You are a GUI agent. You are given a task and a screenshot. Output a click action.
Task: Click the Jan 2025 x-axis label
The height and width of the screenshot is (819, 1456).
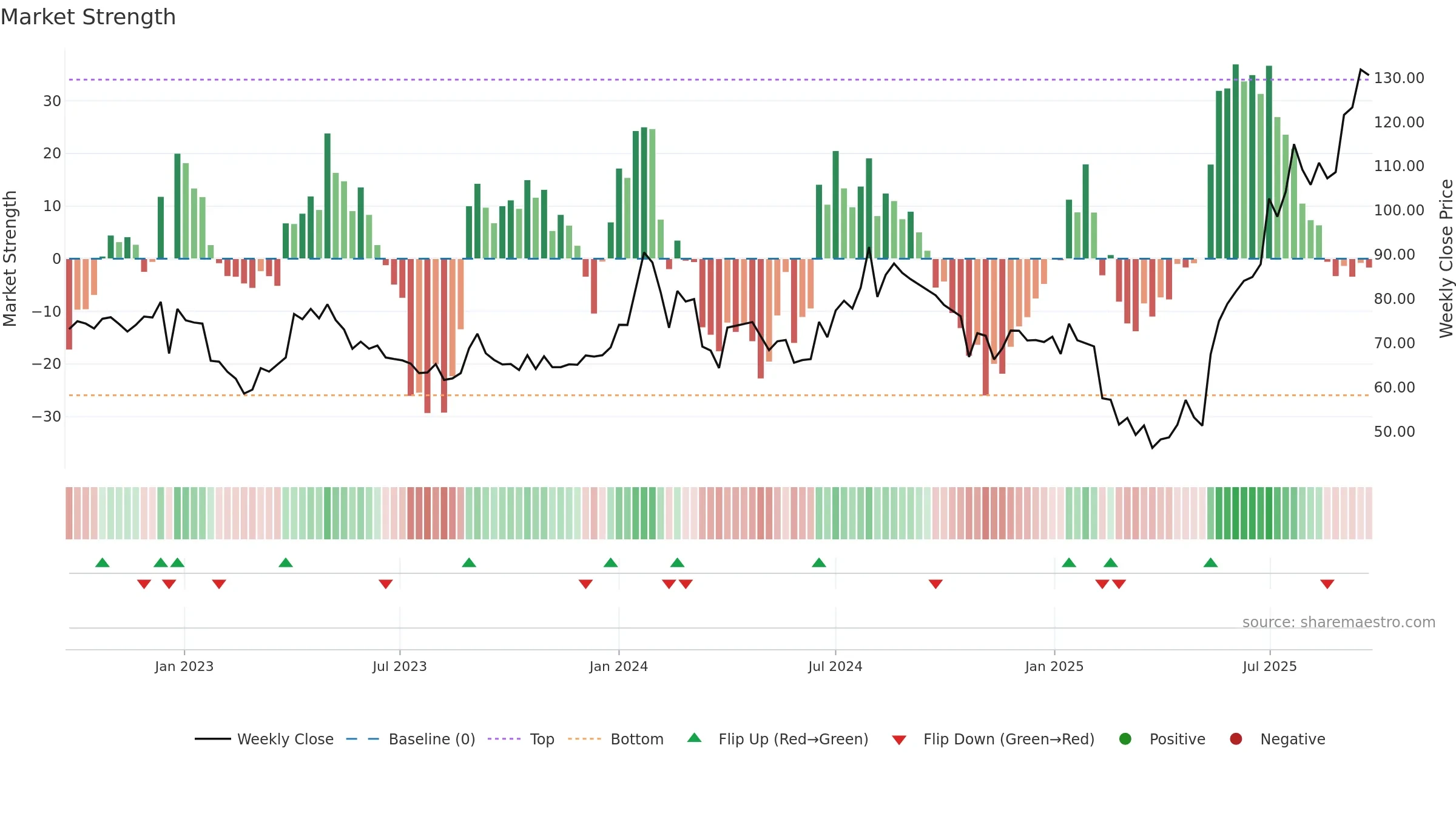(x=1054, y=666)
